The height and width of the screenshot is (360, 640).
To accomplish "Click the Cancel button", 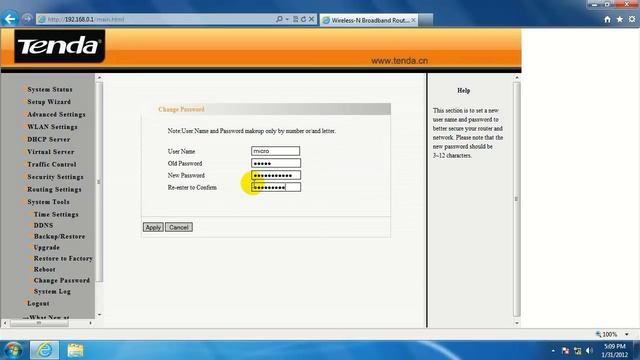I will click(x=179, y=227).
